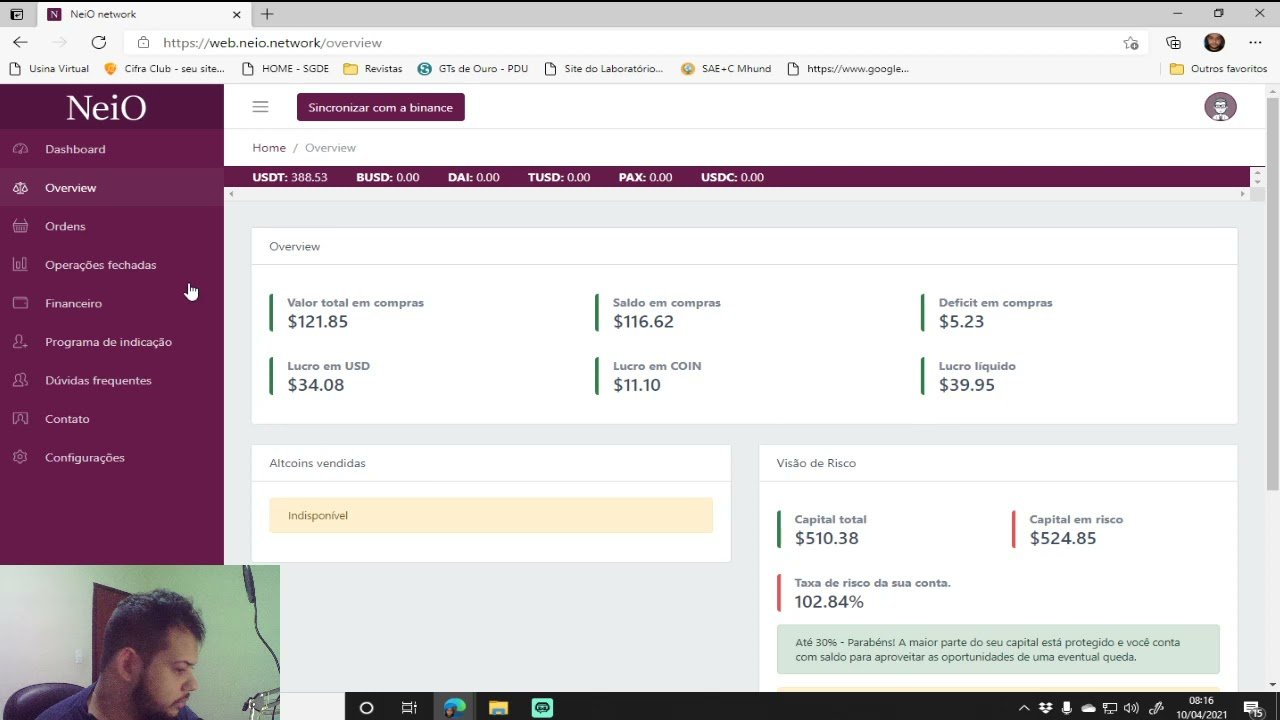The height and width of the screenshot is (720, 1280).
Task: Open the green chat app taskbar icon
Action: click(x=542, y=707)
